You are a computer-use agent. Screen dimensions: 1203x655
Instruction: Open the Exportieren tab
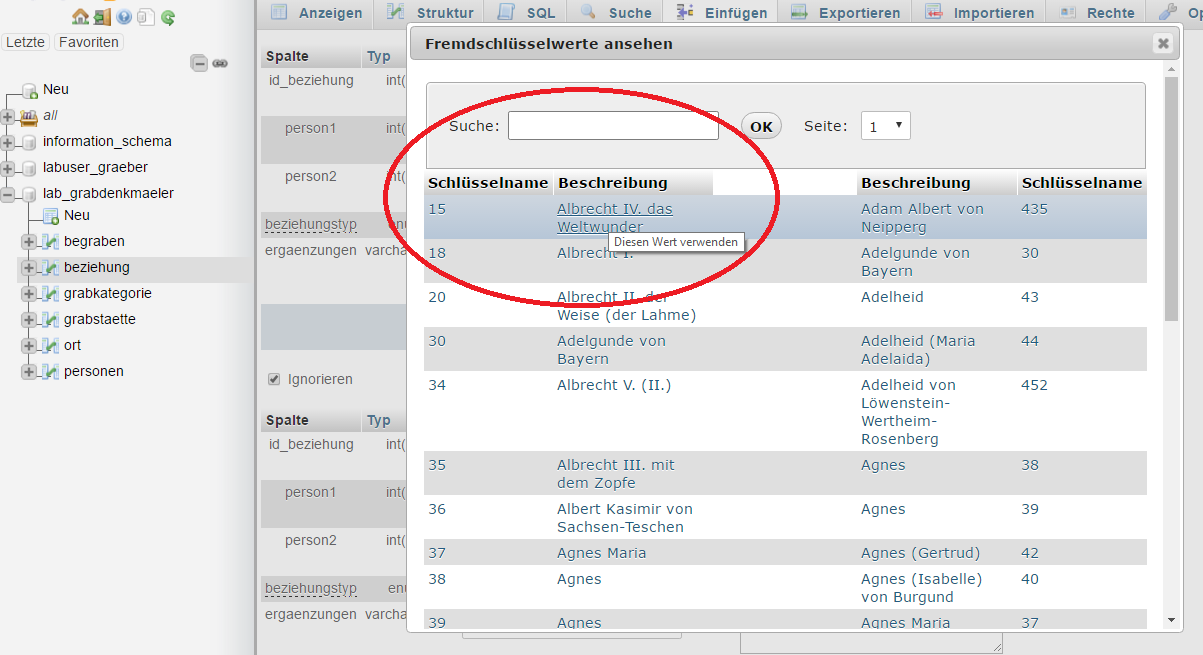point(845,13)
